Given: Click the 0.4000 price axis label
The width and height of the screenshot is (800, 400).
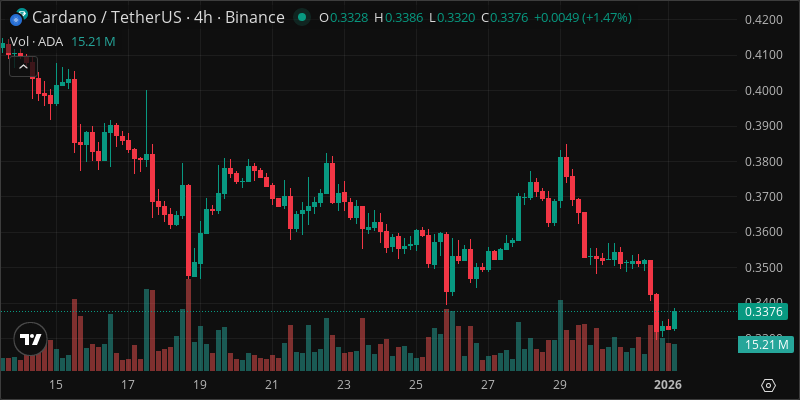Looking at the screenshot, I should (x=764, y=91).
